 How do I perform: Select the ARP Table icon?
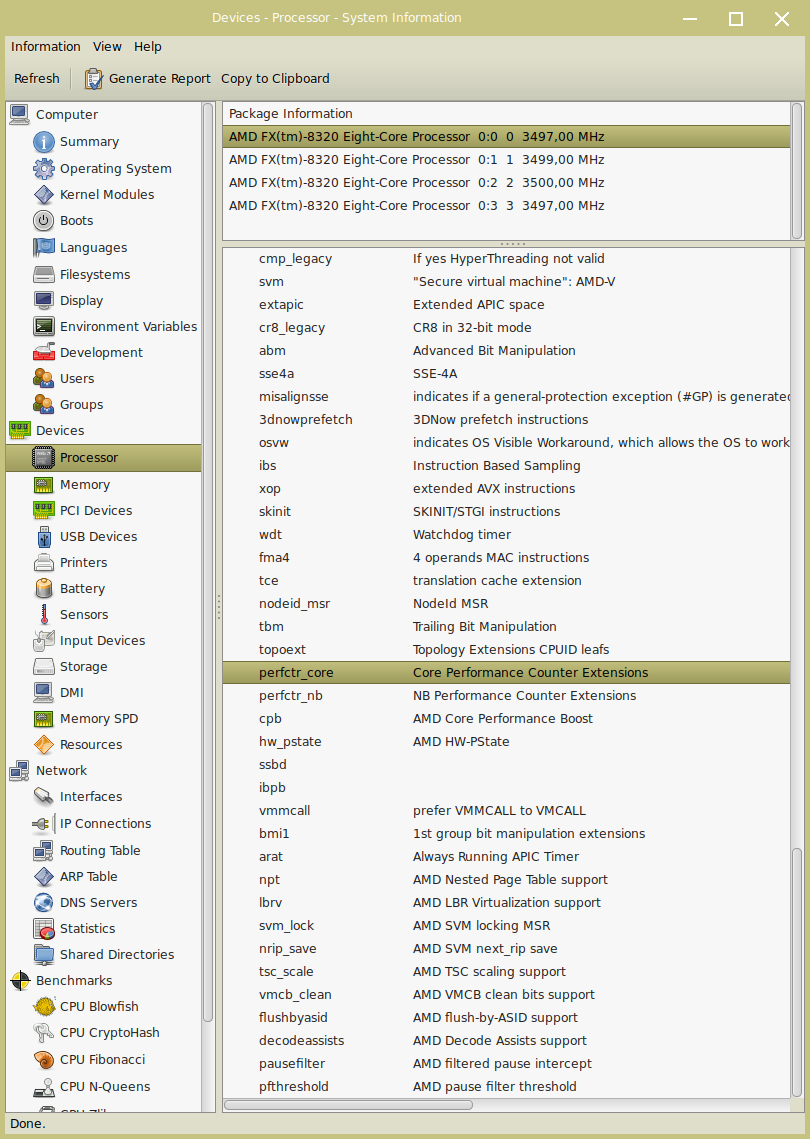[44, 877]
